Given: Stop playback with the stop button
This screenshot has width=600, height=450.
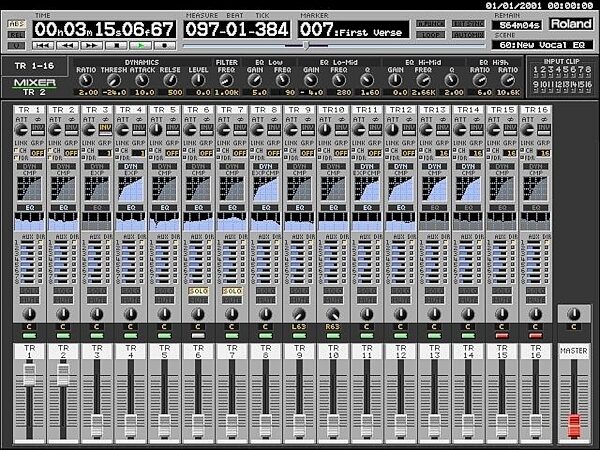Looking at the screenshot, I should 116,46.
